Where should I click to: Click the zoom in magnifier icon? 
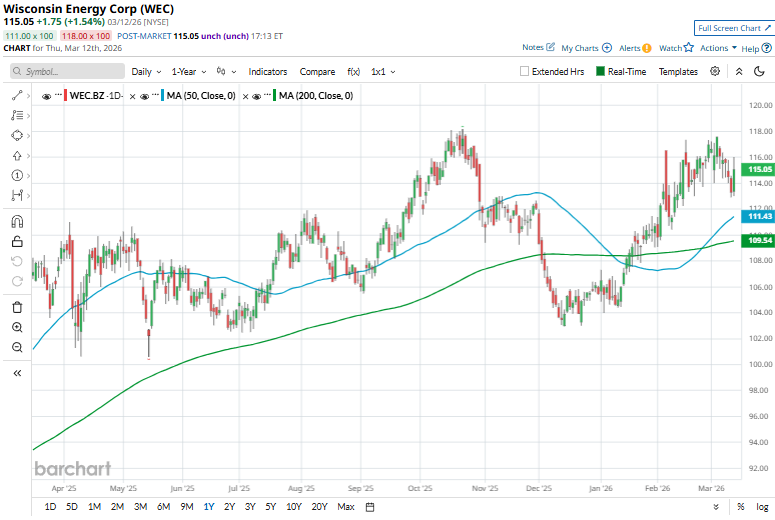coord(17,327)
